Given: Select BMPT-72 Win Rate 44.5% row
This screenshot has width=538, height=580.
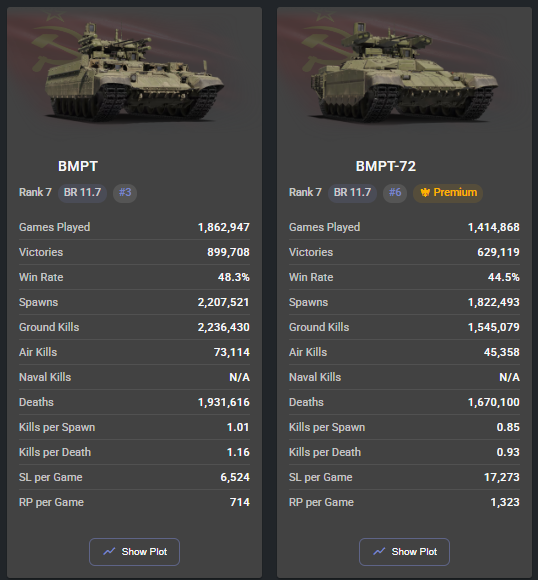Looking at the screenshot, I should 404,277.
